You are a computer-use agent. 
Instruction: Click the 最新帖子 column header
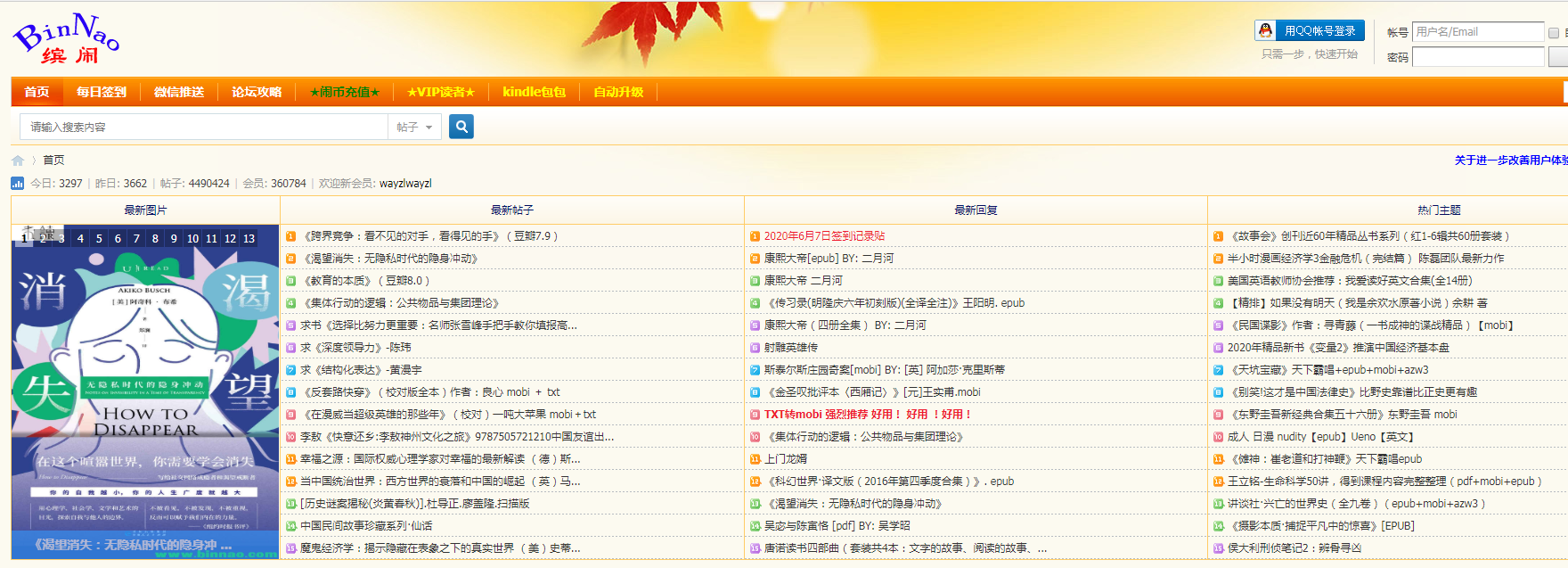(x=512, y=210)
